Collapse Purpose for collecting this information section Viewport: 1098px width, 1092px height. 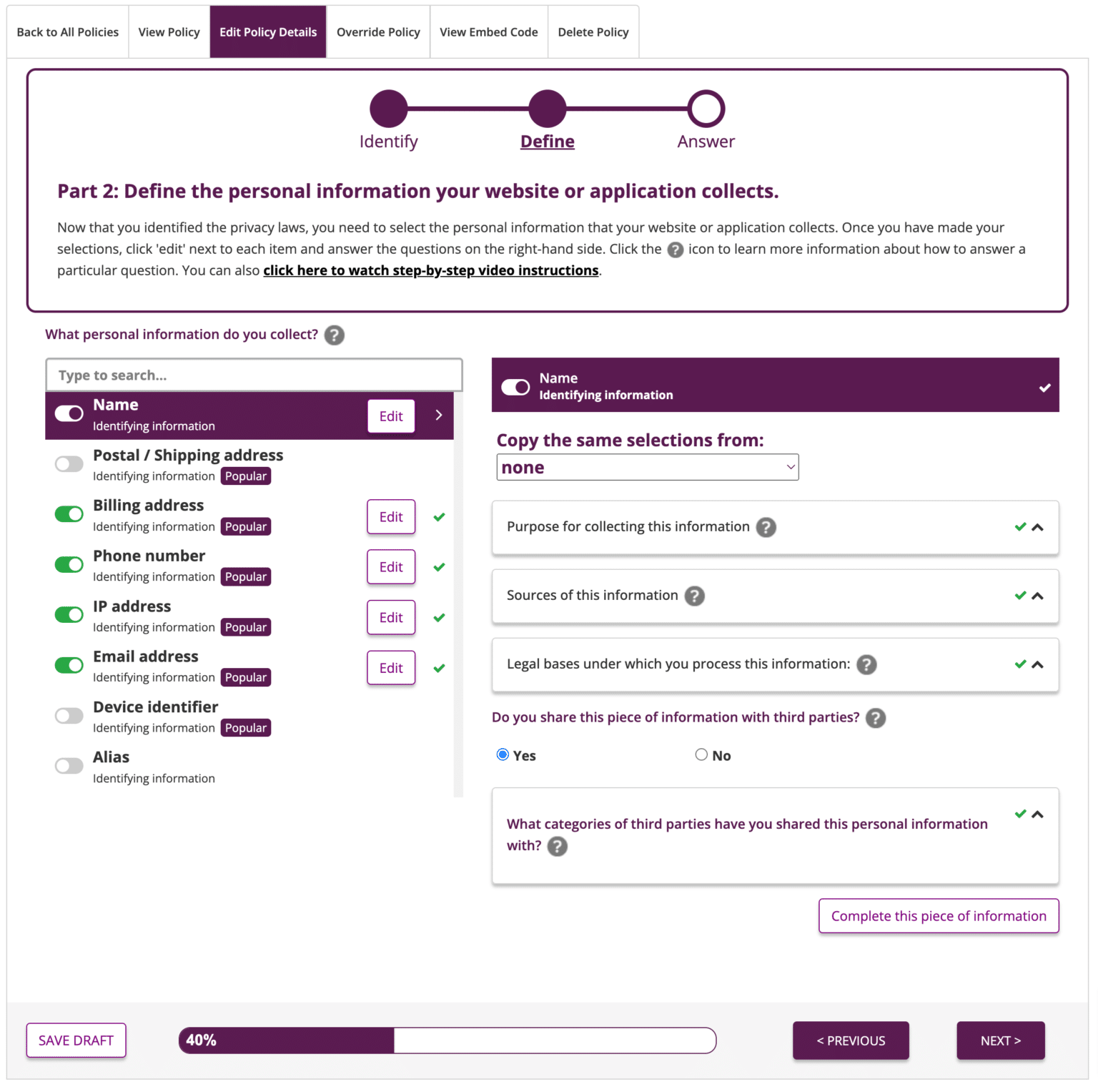1037,527
